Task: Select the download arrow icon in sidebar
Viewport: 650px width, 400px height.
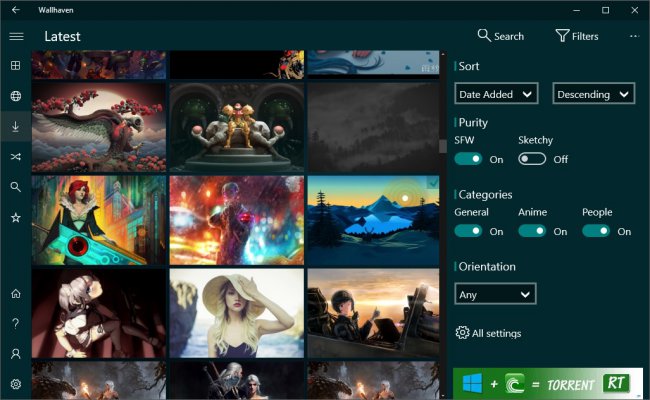Action: [x=16, y=126]
